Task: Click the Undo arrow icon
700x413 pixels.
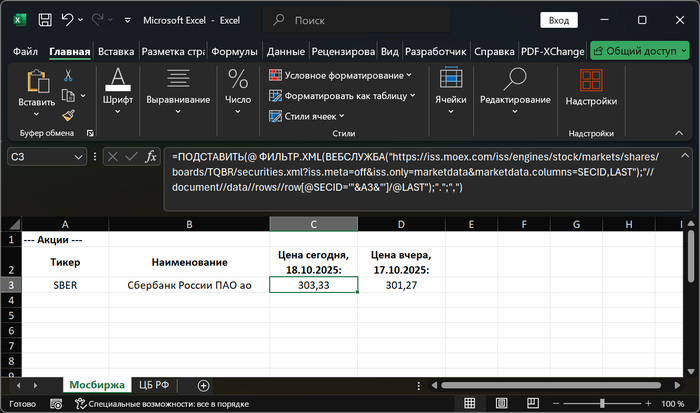Action: 67,20
